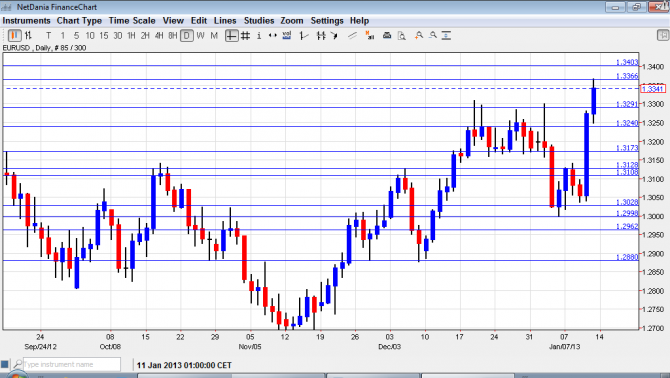Click the Nov/05 date axis label
Screen dimensions: 670x378
pyautogui.click(x=250, y=346)
